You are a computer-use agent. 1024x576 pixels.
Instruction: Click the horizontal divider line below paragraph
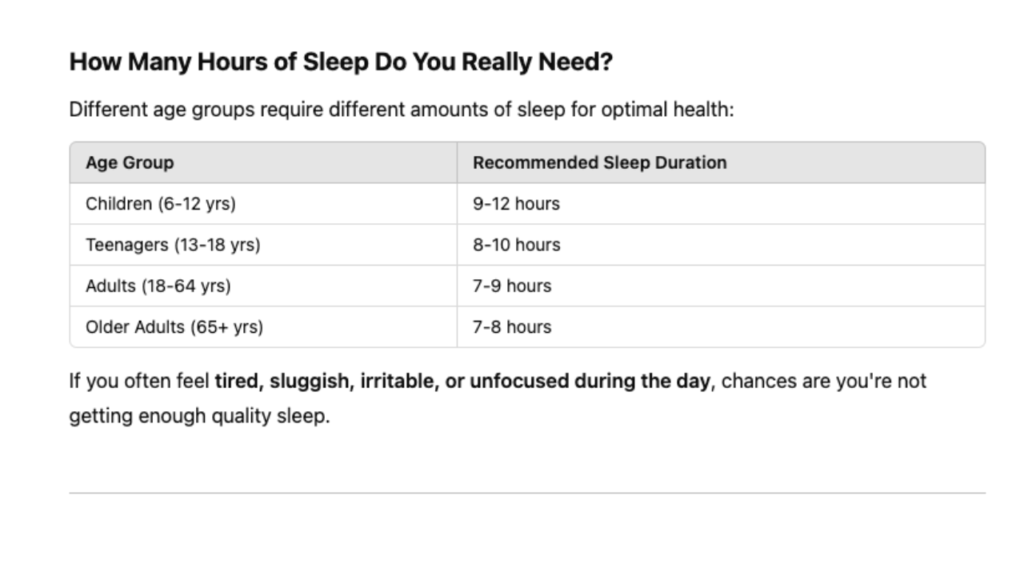click(527, 493)
